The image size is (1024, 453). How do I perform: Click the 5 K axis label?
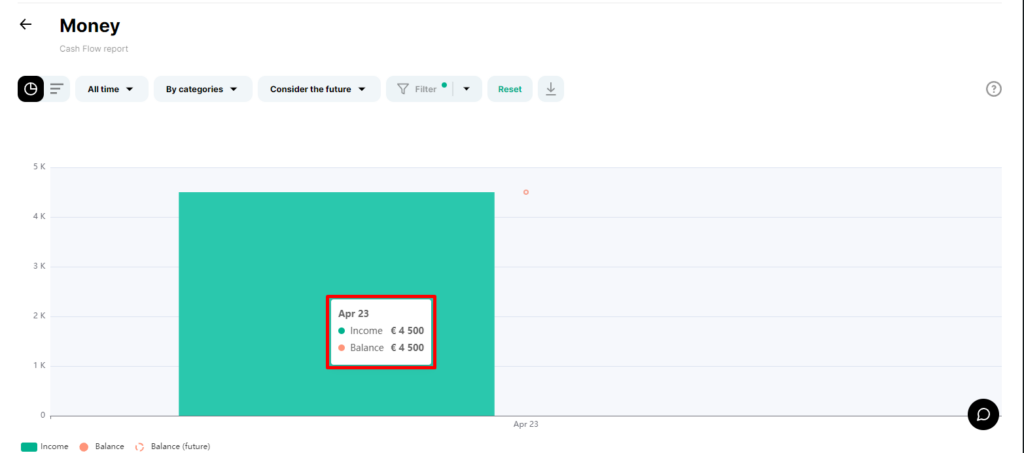[39, 167]
